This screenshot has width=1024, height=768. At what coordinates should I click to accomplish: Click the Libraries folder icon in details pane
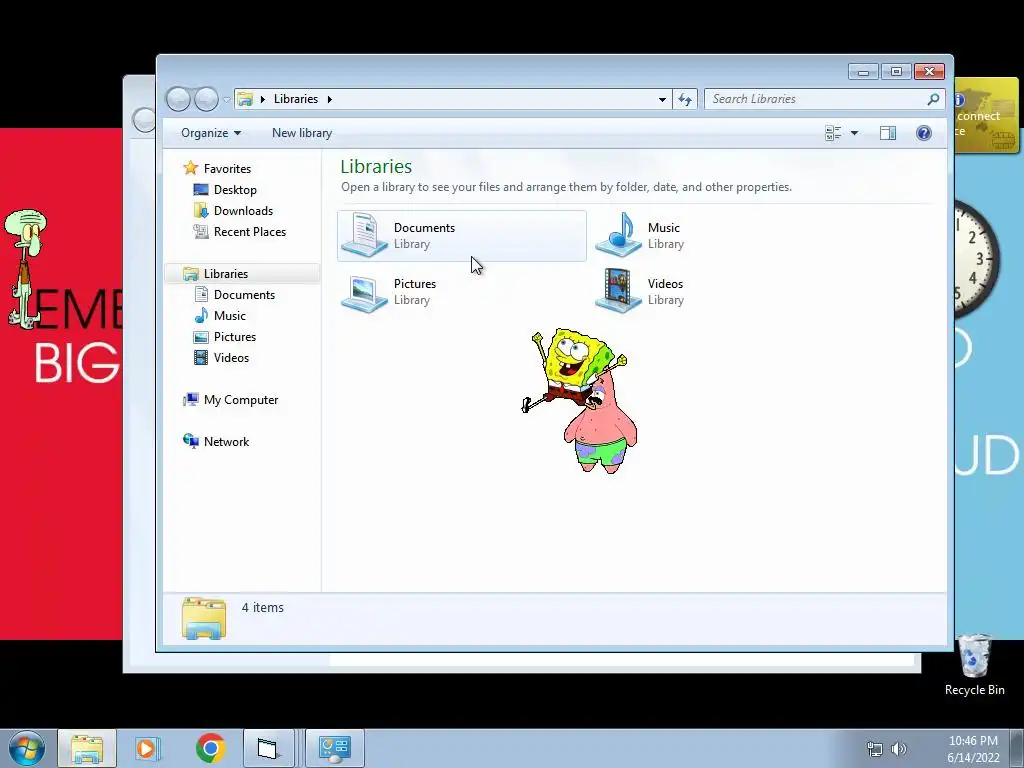[x=204, y=618]
